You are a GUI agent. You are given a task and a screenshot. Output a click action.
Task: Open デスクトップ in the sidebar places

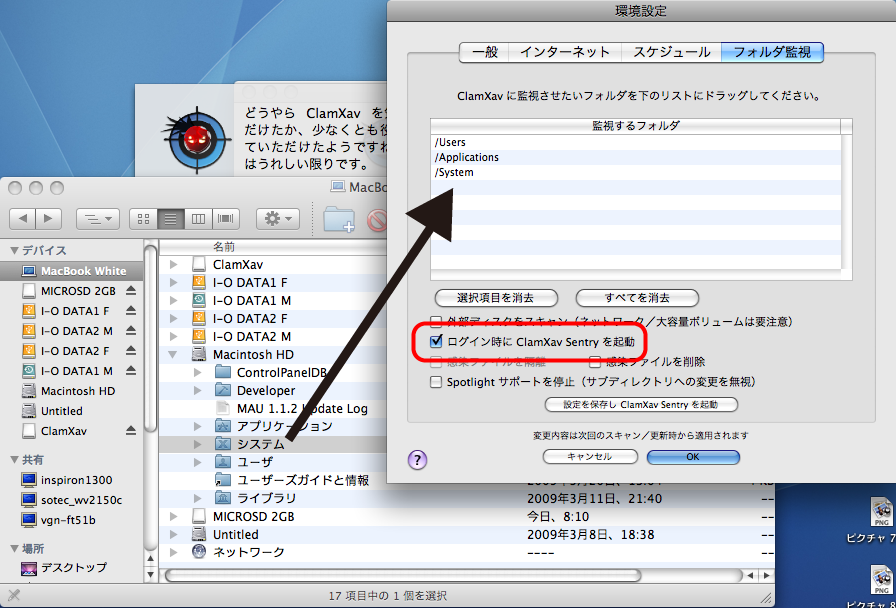pyautogui.click(x=71, y=568)
